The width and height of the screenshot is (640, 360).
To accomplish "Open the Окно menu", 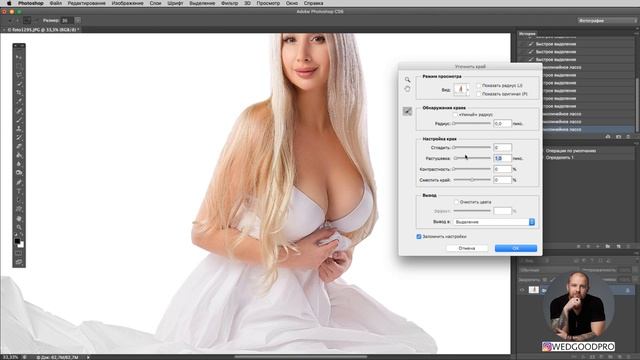I will (291, 3).
